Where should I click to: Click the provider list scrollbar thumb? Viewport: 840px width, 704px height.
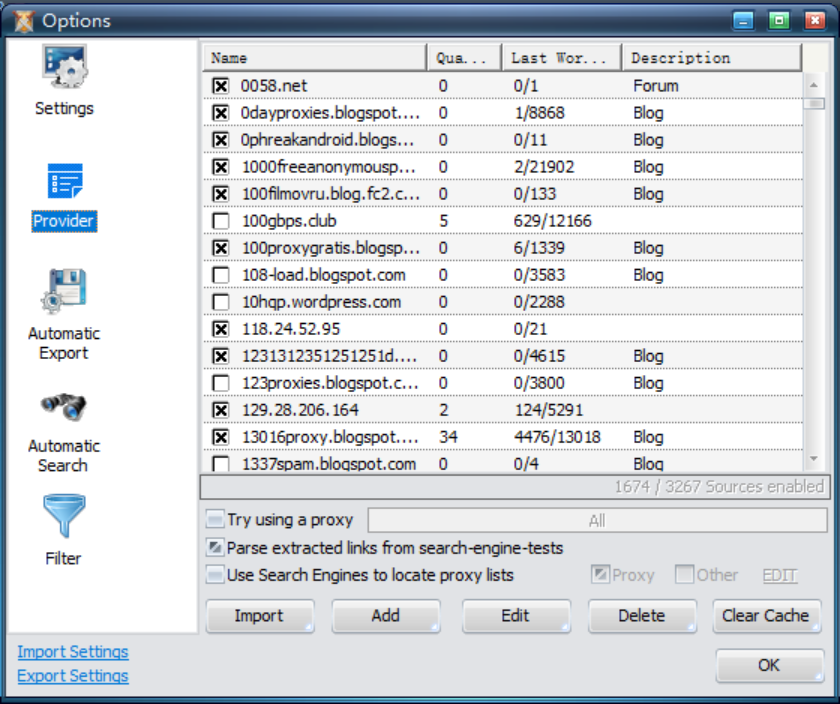[x=814, y=103]
